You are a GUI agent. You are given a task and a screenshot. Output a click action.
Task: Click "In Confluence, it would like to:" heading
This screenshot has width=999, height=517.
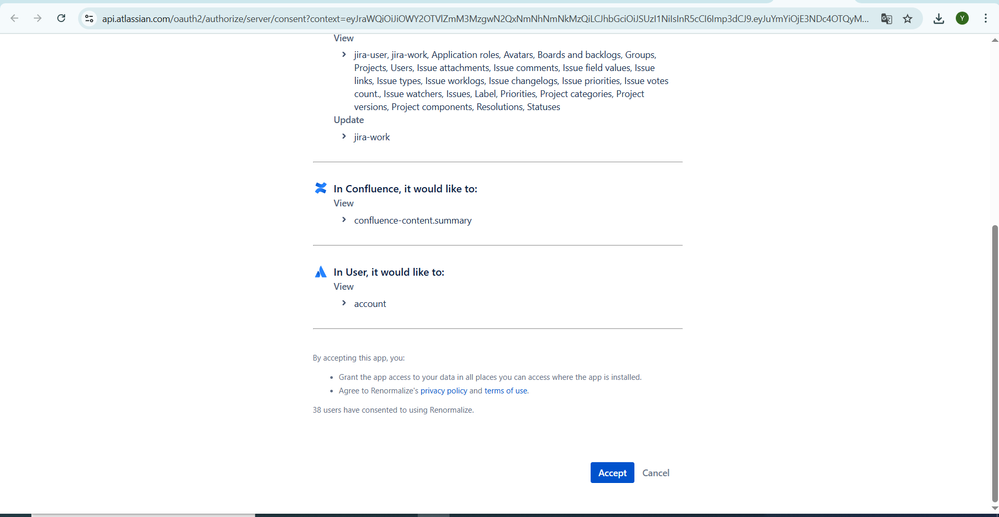pos(405,189)
